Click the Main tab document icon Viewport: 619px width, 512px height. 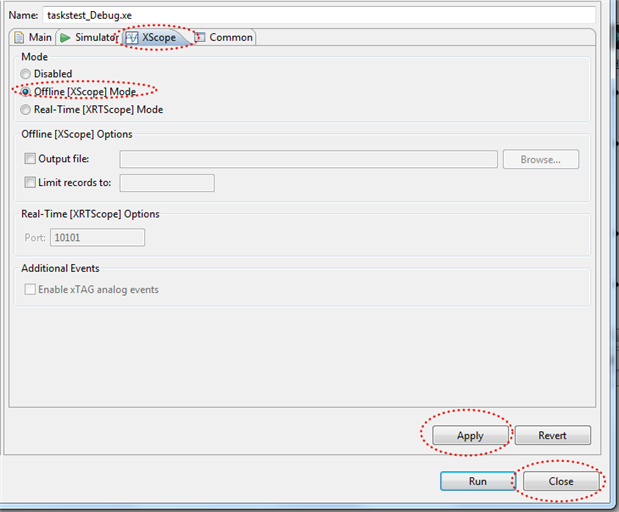pos(19,38)
